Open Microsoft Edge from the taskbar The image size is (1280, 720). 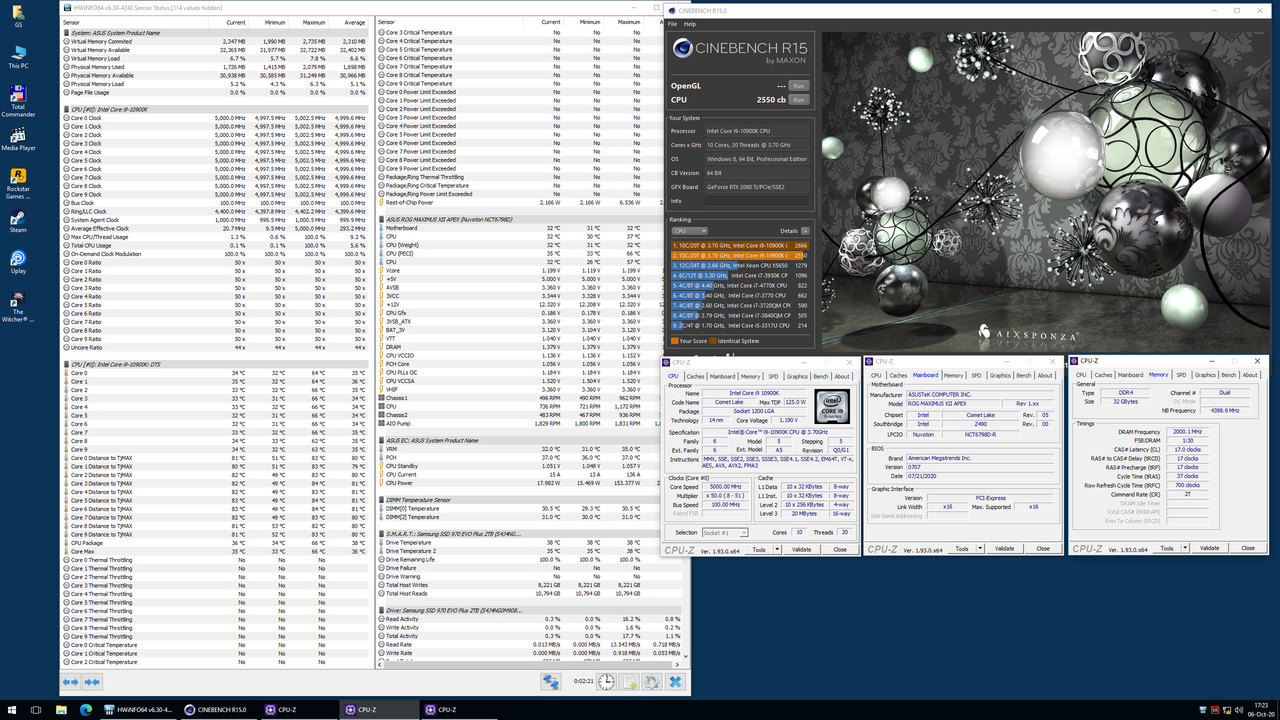click(x=85, y=710)
